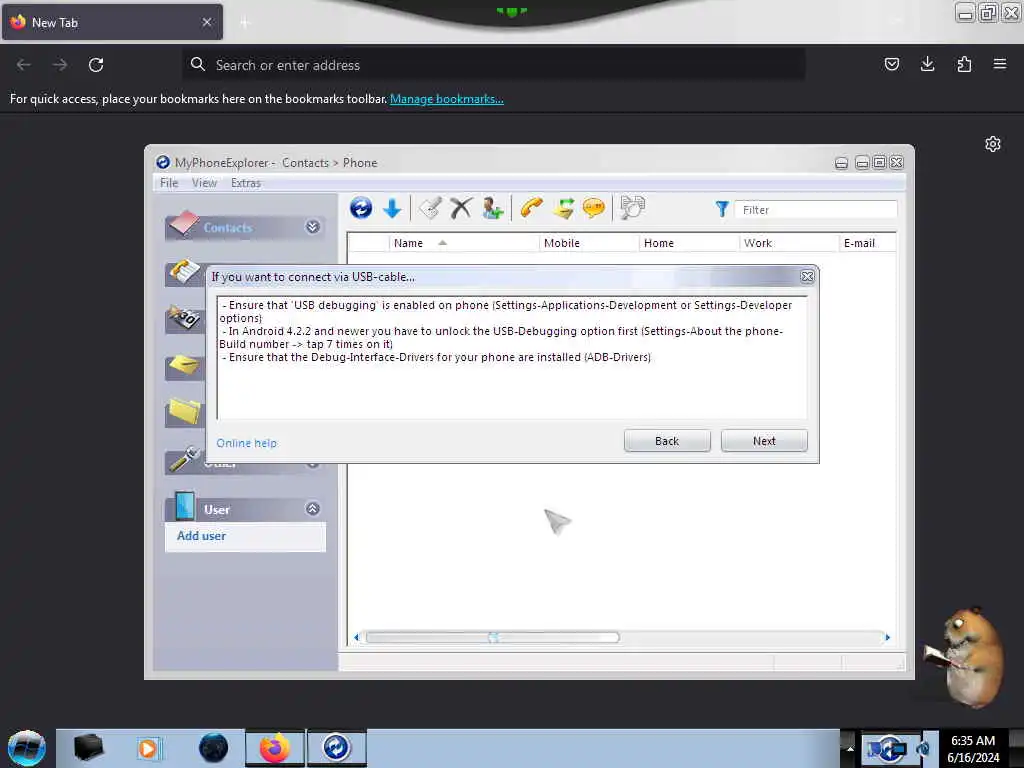Image resolution: width=1024 pixels, height=768 pixels.
Task: Click the Add user link
Action: click(x=201, y=536)
